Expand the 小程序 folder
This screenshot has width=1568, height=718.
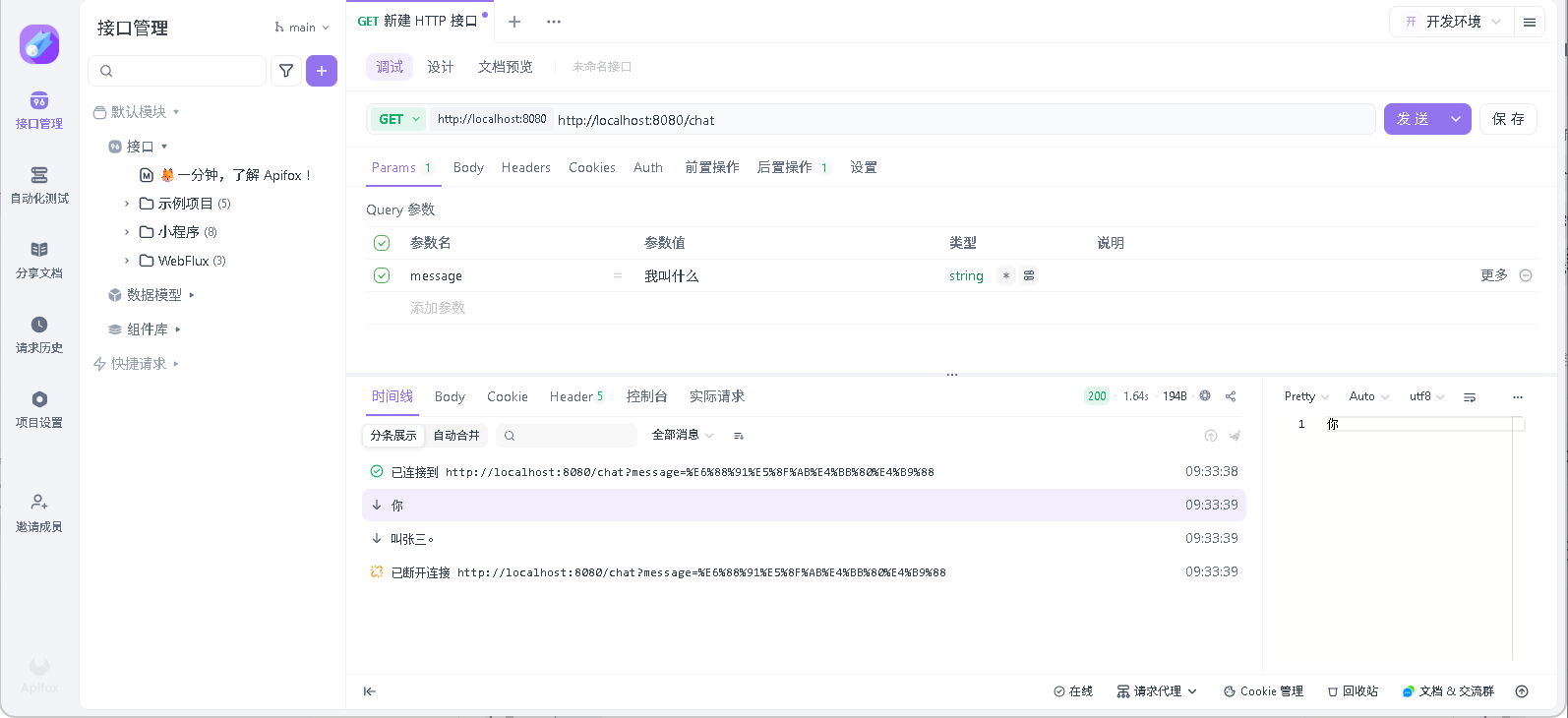click(127, 232)
